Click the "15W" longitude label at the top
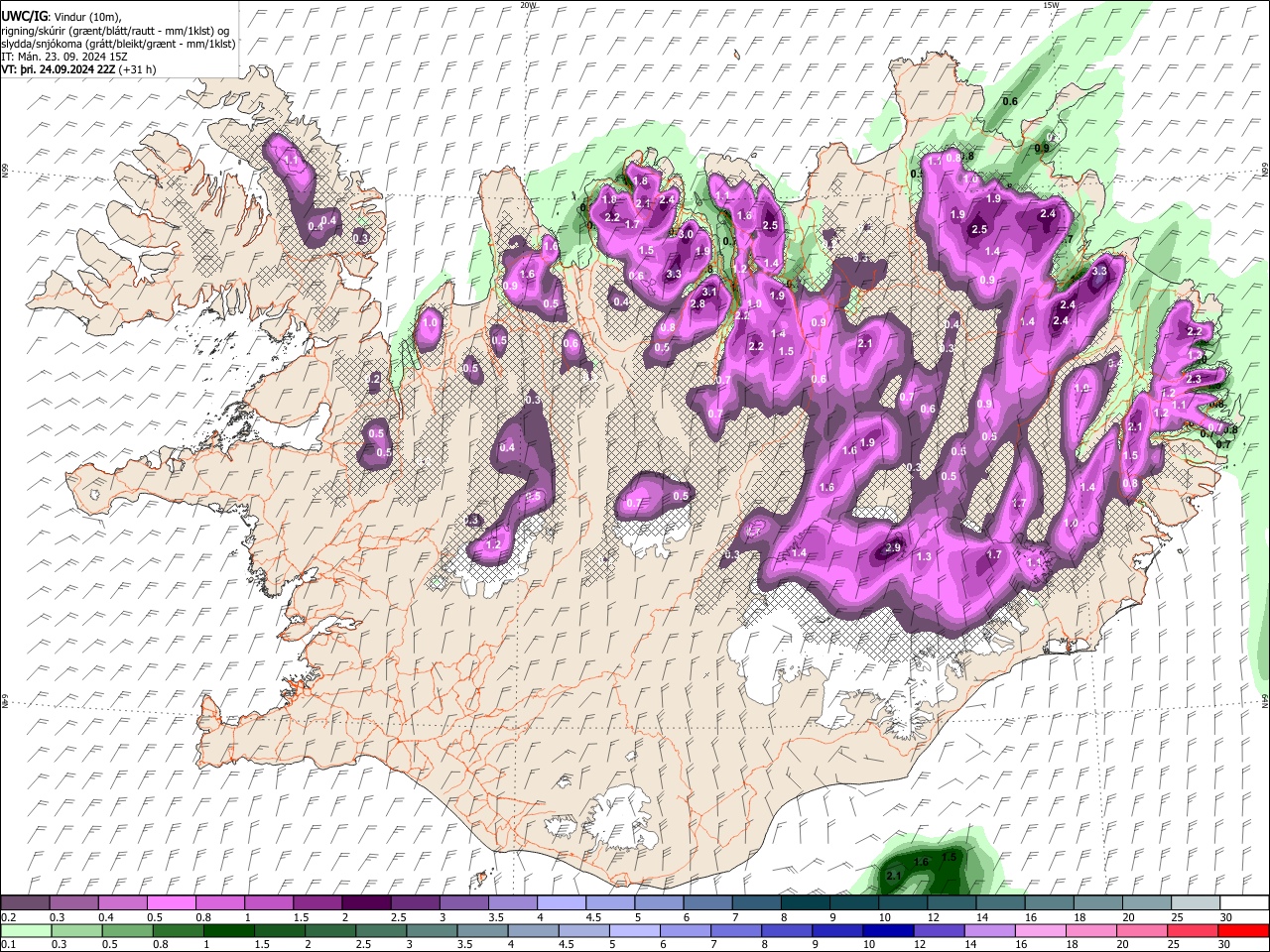 1050,5
